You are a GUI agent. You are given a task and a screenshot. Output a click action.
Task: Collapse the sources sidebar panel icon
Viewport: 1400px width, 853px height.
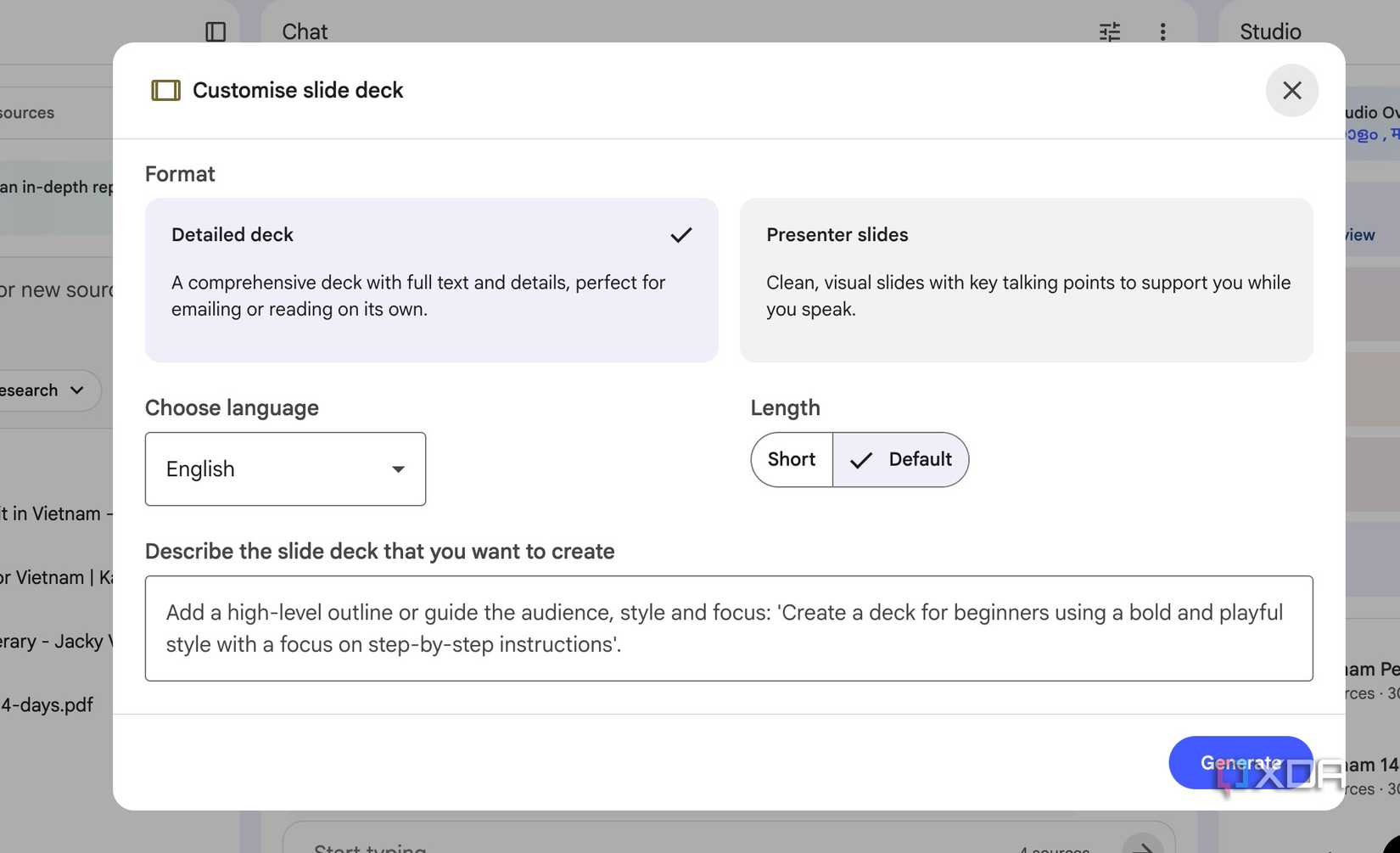tap(216, 32)
